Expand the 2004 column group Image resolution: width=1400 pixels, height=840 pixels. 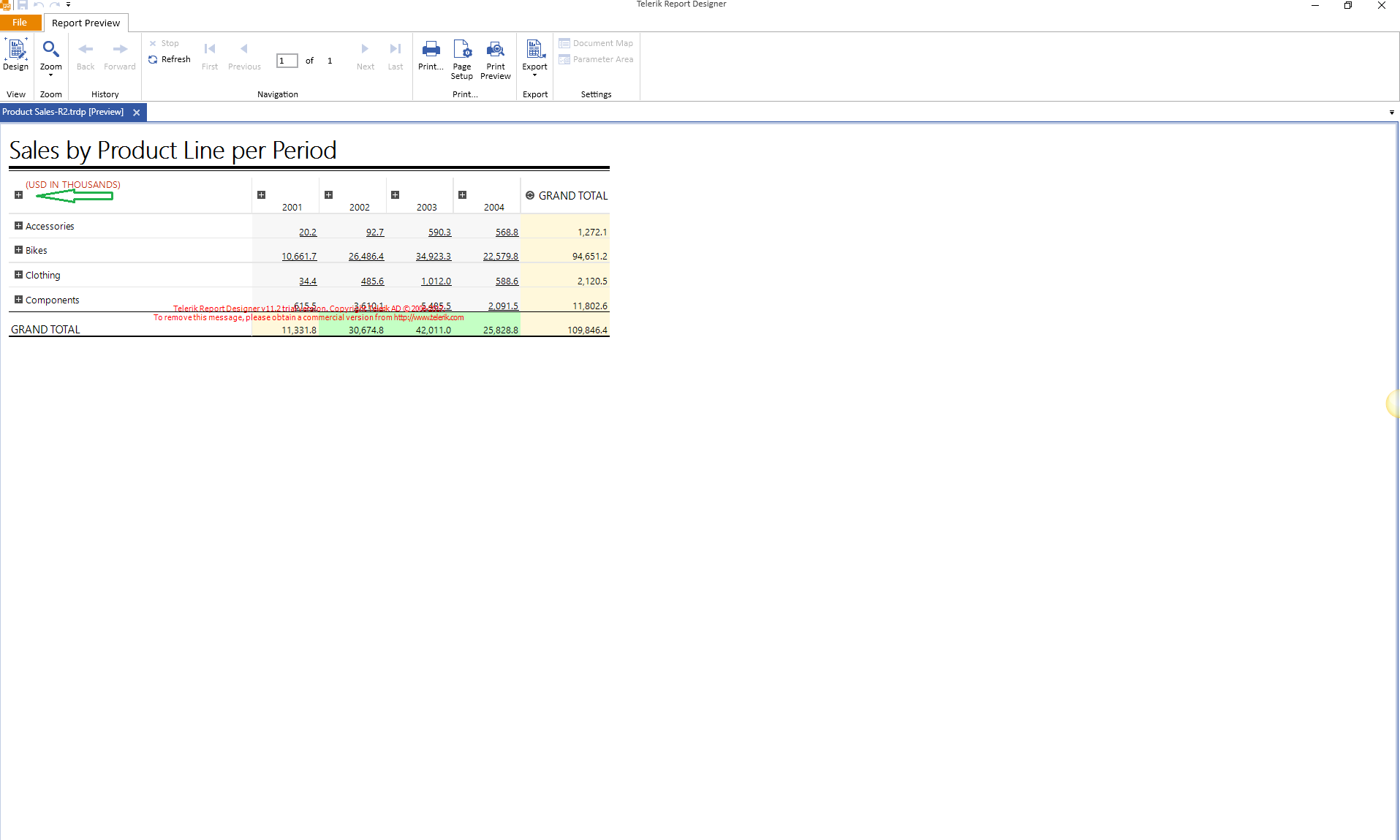pyautogui.click(x=462, y=194)
